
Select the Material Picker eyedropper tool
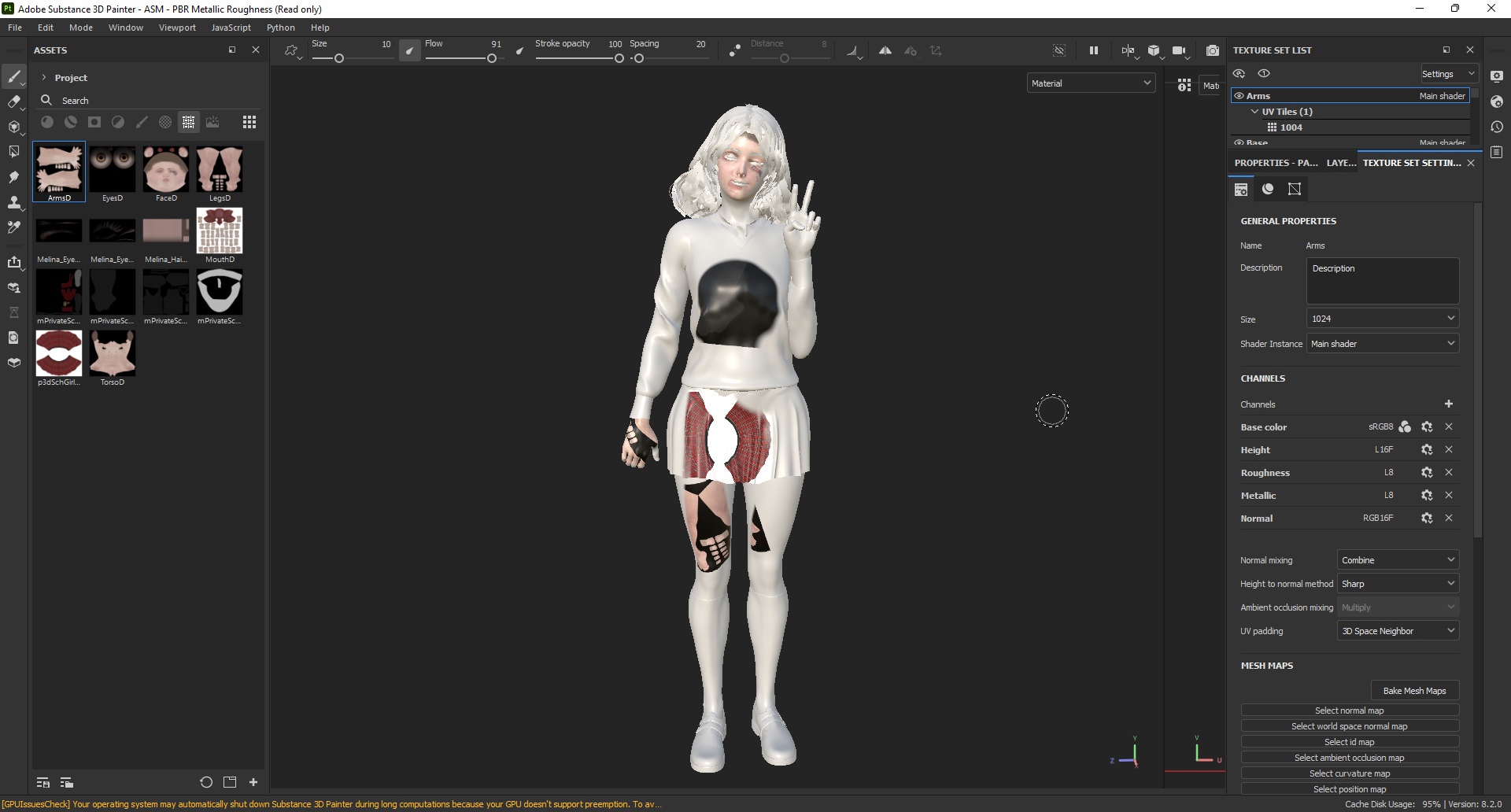point(14,227)
